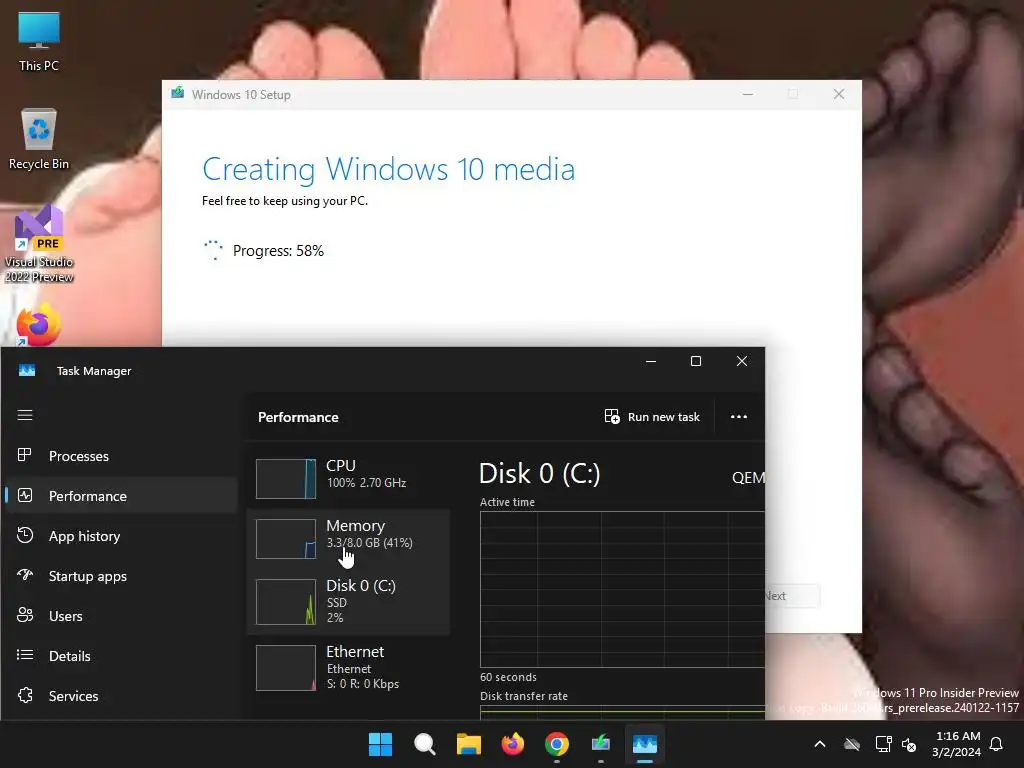
Task: Click the Users people icon
Action: coord(25,615)
